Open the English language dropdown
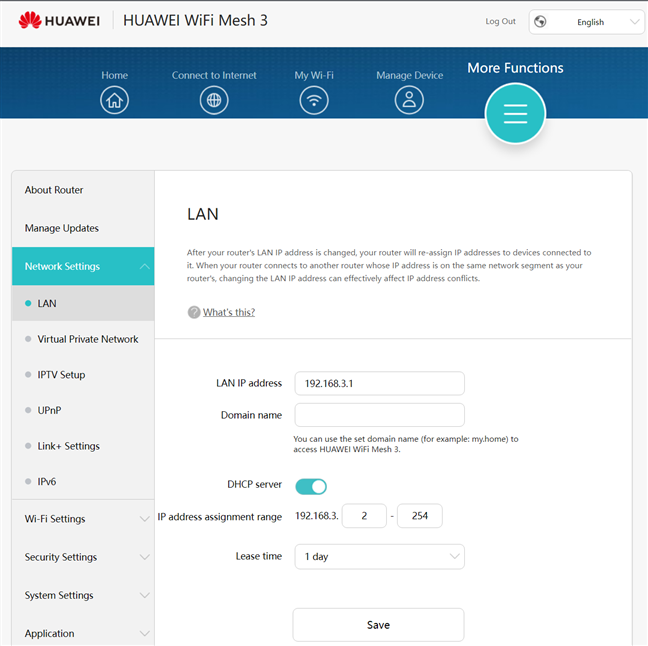 click(x=586, y=22)
